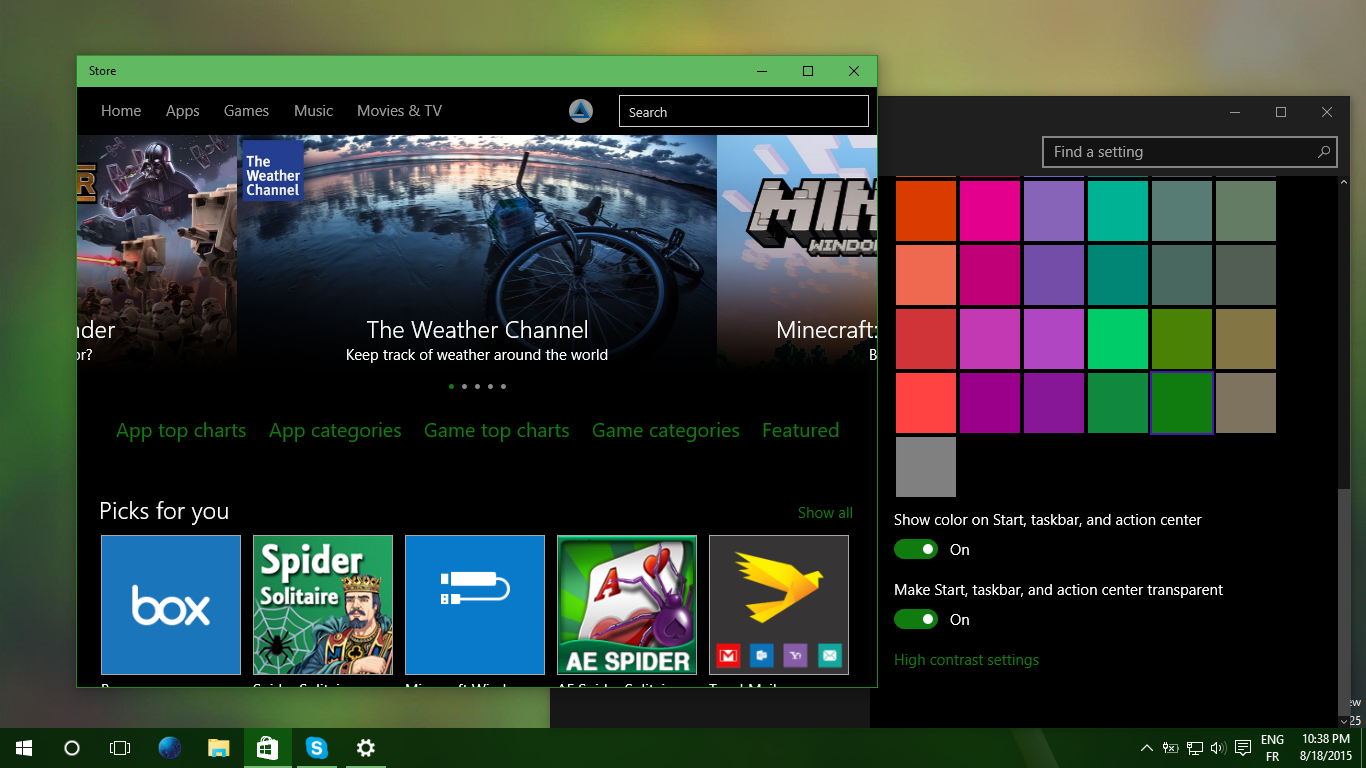Open the Box app tile

pyautogui.click(x=171, y=605)
